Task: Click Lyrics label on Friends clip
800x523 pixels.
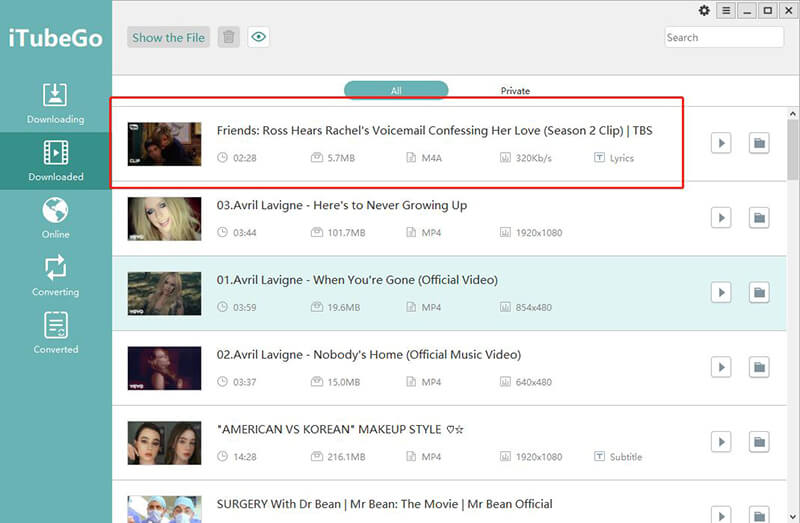Action: pos(621,158)
